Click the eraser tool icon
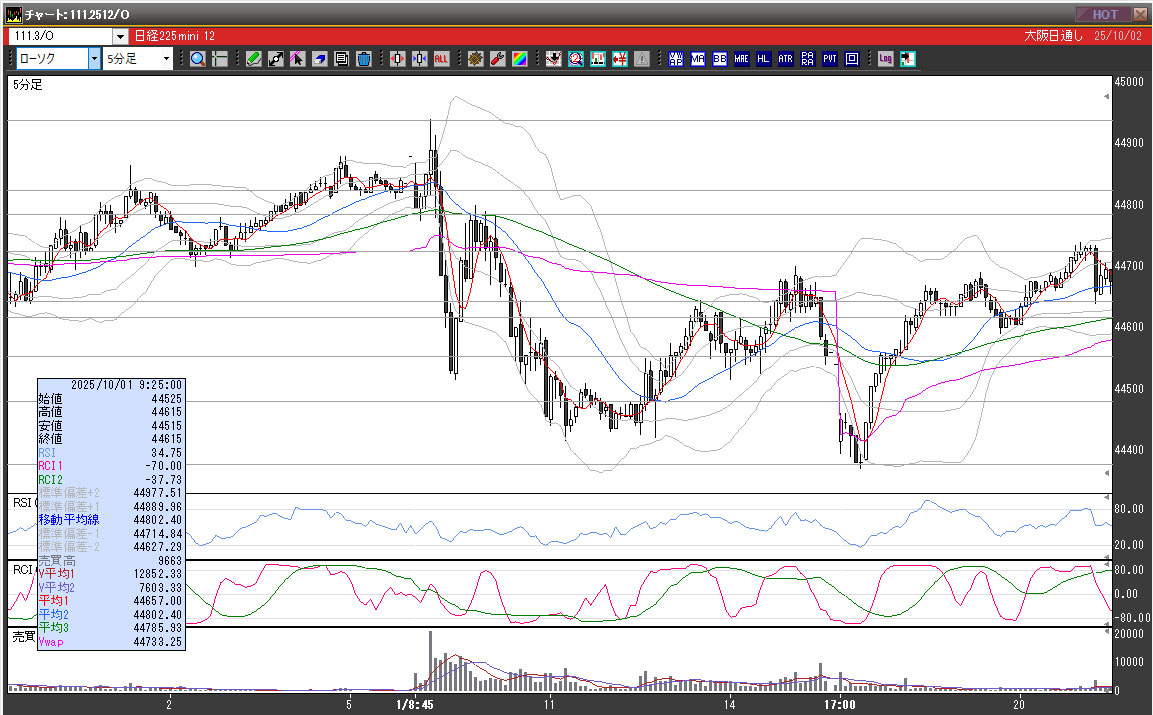 [320, 59]
